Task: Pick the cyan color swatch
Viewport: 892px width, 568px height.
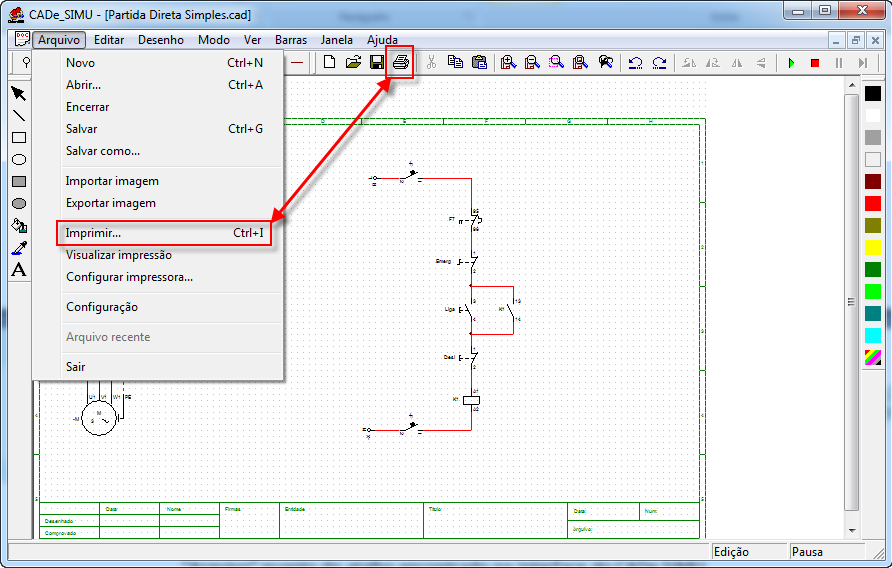Action: pyautogui.click(x=873, y=335)
